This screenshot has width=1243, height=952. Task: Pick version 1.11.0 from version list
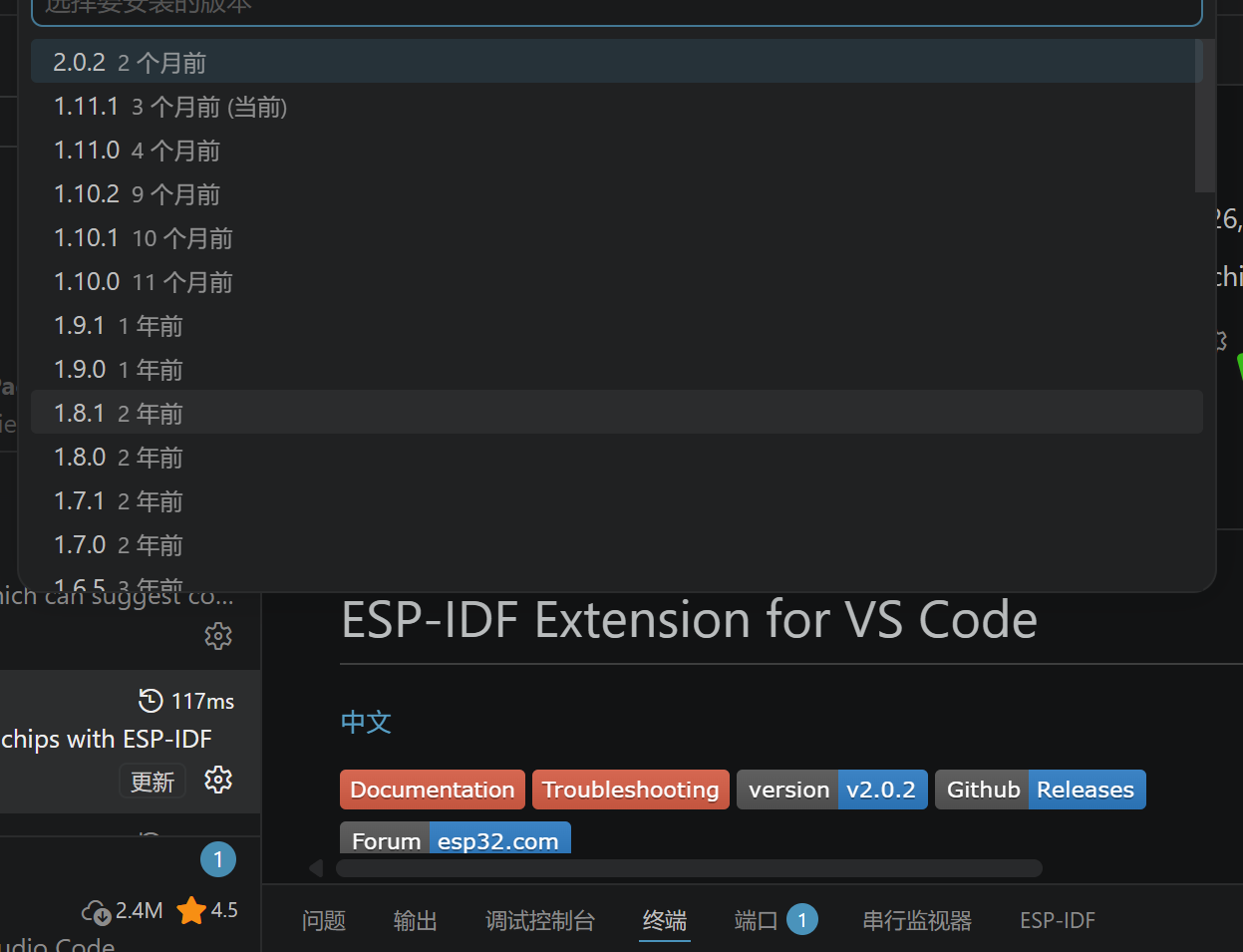coord(616,150)
